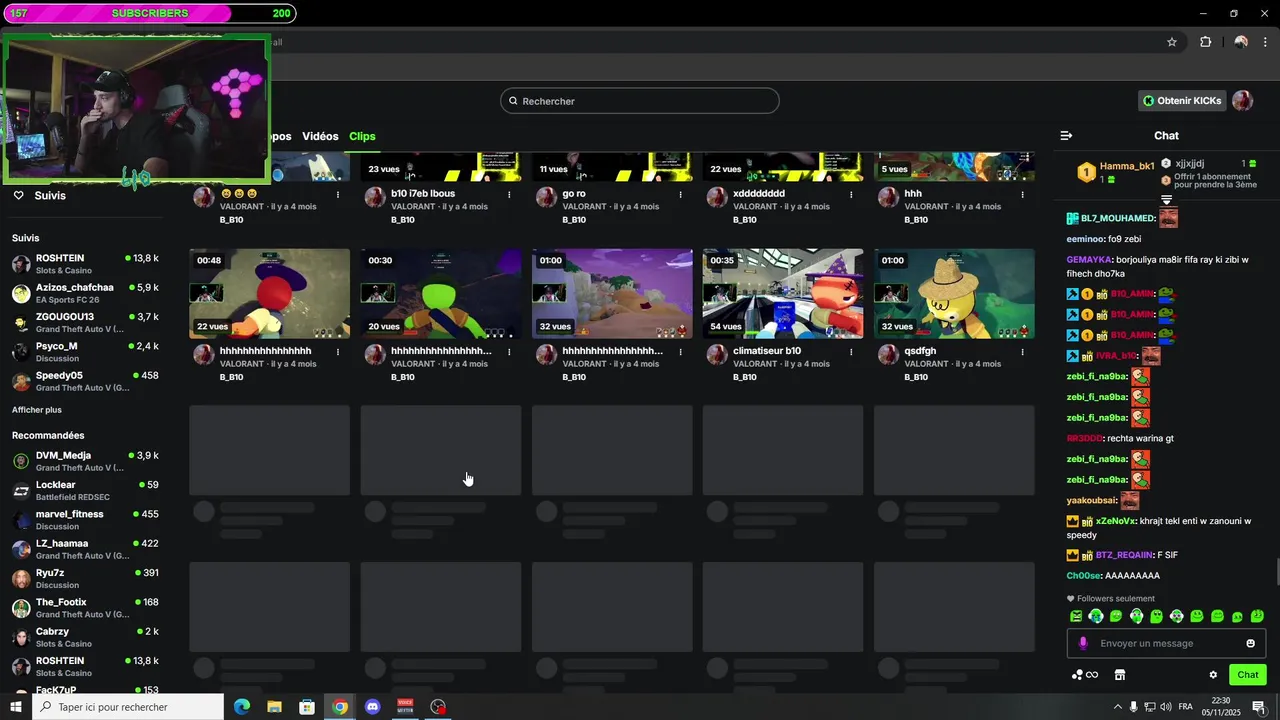Open the browser extensions puzzle icon

pos(1205,42)
